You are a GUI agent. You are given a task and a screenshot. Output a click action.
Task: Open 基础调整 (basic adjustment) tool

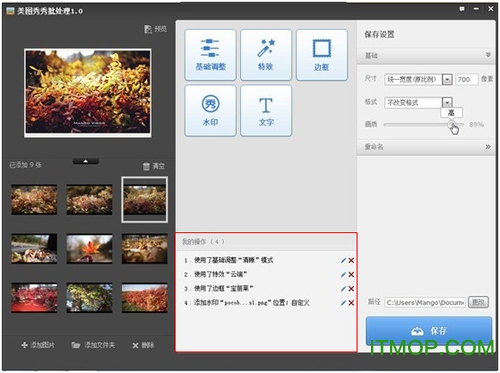(210, 55)
